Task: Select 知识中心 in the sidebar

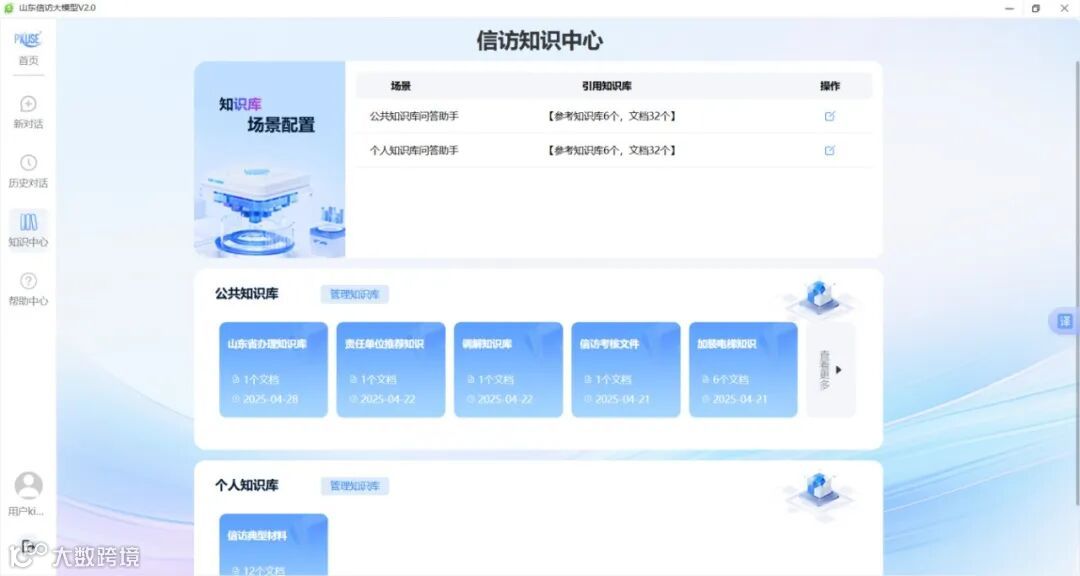Action: [x=28, y=230]
